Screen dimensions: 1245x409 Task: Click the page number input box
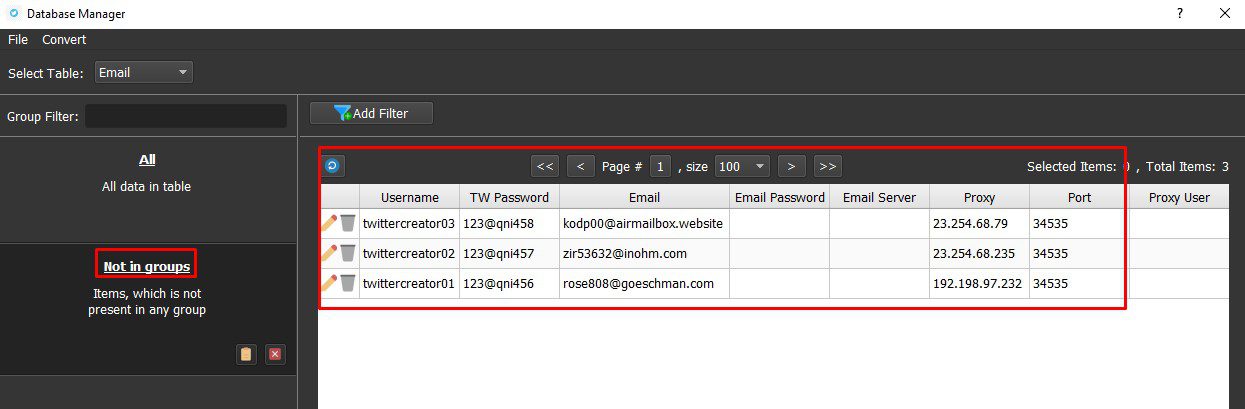point(660,166)
